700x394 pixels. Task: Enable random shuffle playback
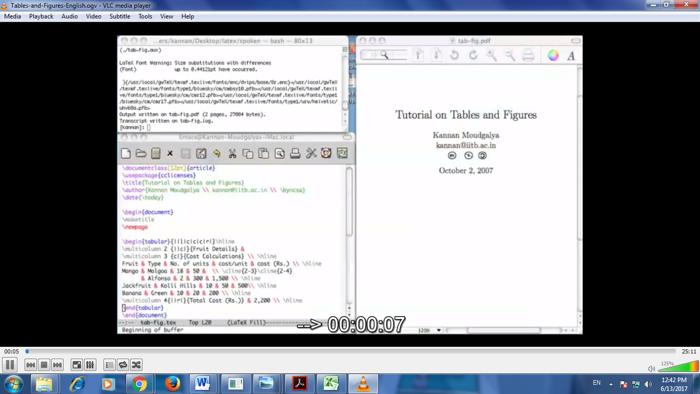point(136,365)
